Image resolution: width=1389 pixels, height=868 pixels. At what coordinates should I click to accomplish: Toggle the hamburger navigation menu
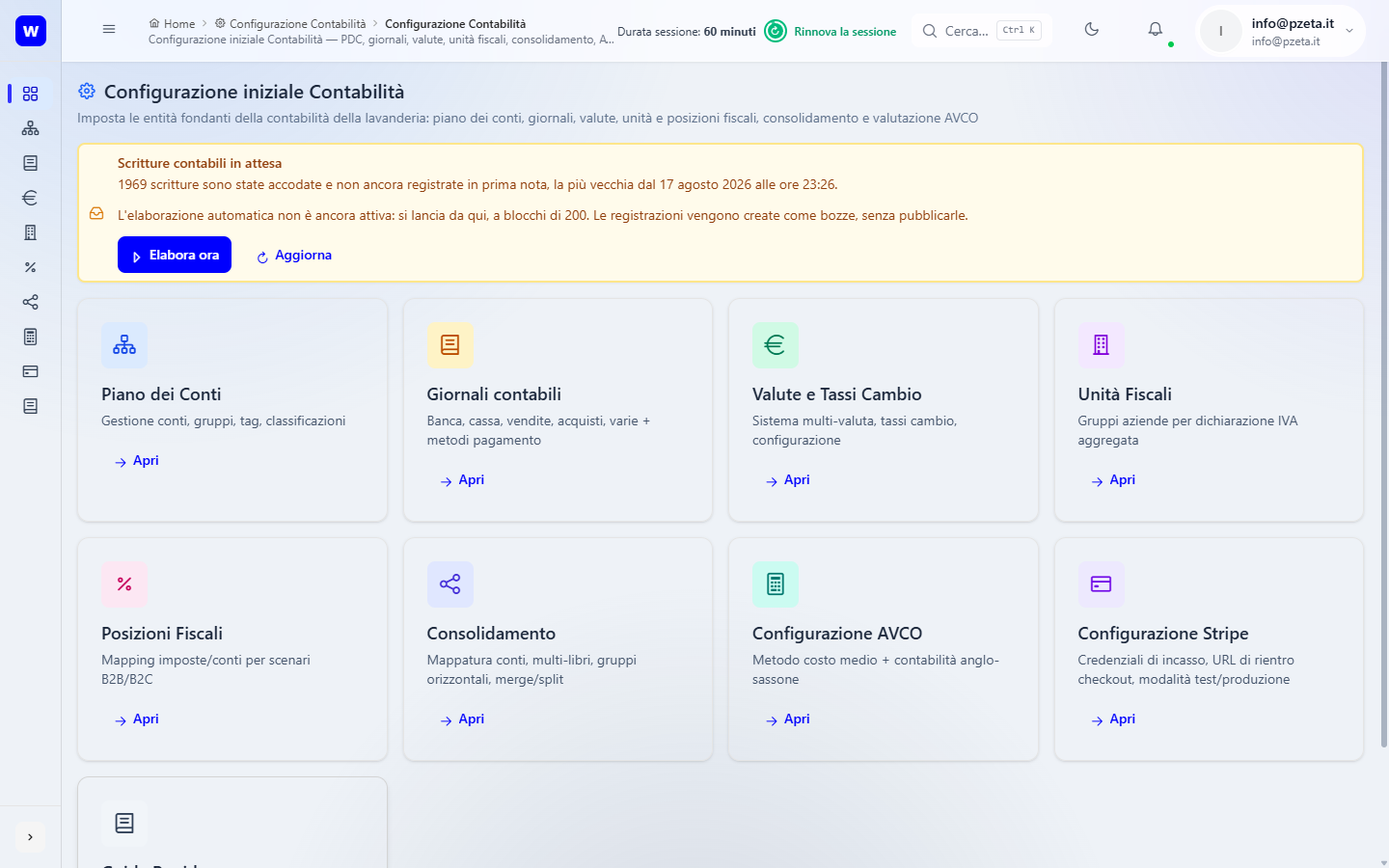(109, 30)
